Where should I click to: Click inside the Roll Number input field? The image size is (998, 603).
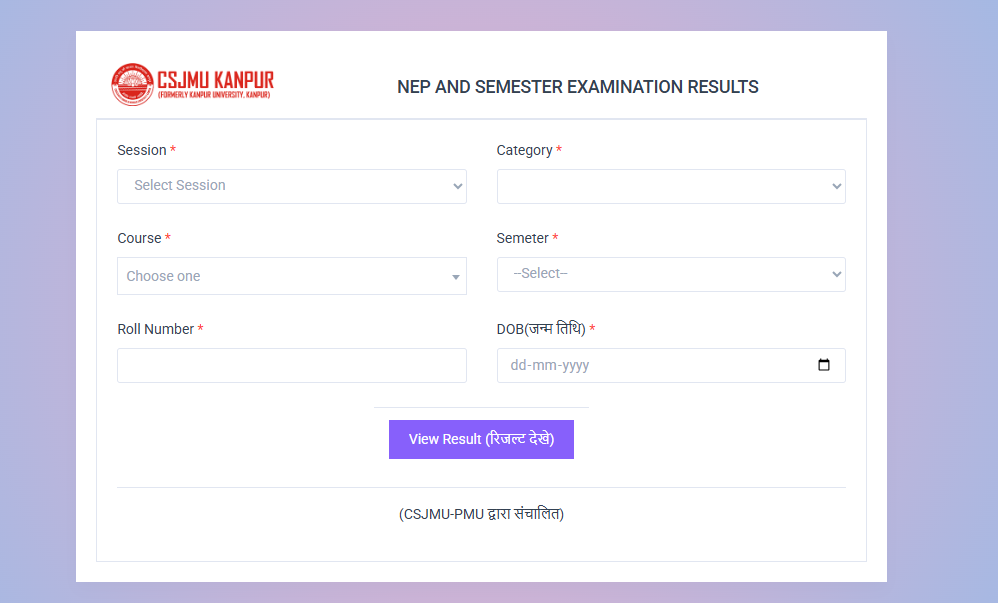point(291,365)
